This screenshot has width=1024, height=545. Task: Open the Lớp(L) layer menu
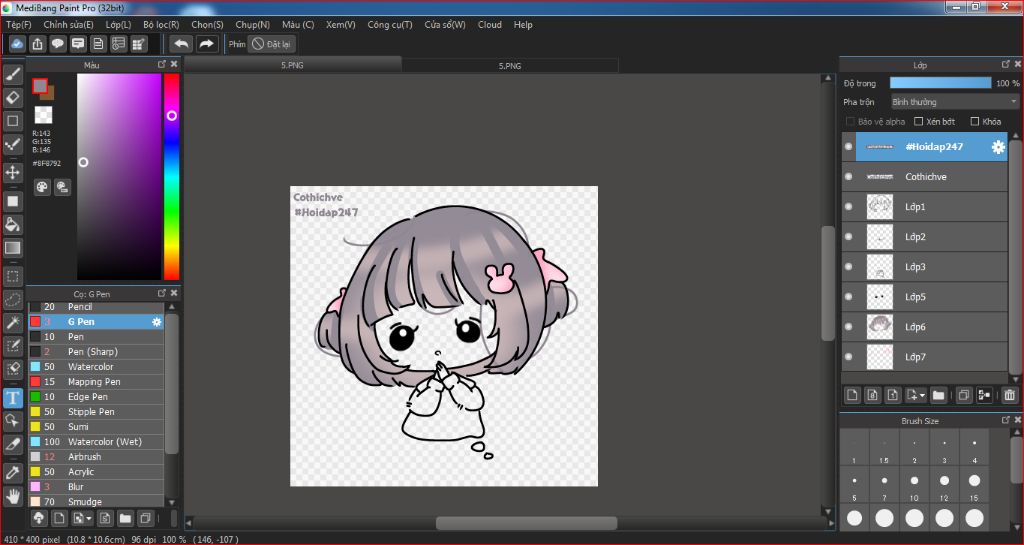click(118, 25)
